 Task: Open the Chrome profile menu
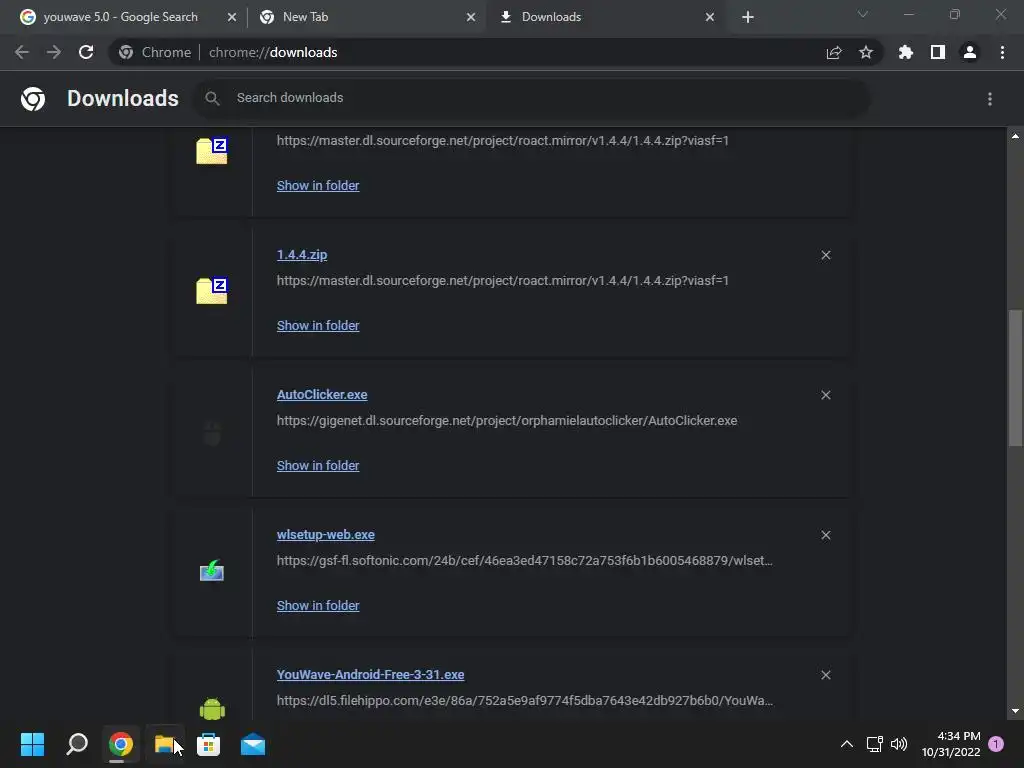970,52
